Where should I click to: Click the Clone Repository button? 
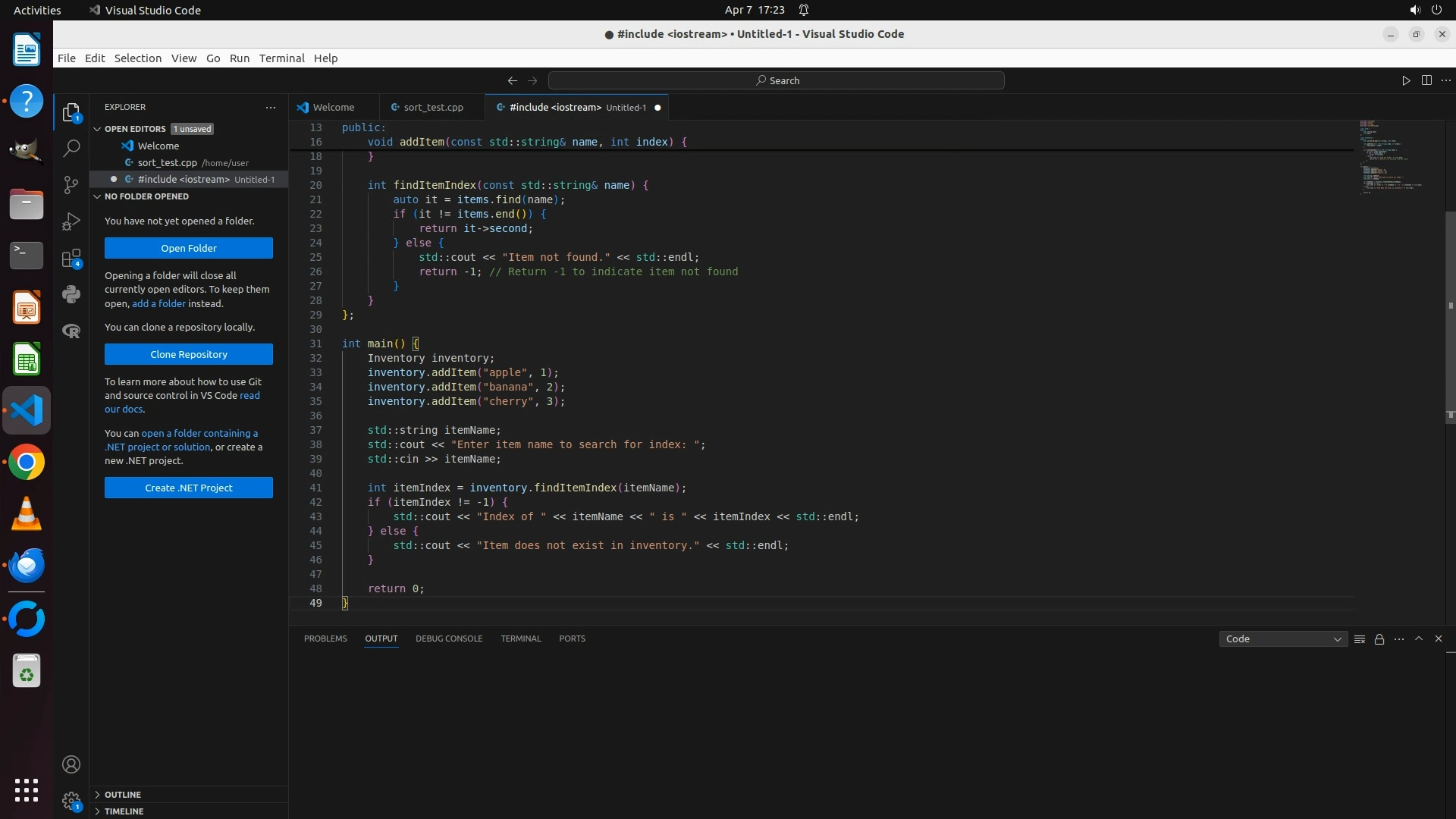click(189, 354)
